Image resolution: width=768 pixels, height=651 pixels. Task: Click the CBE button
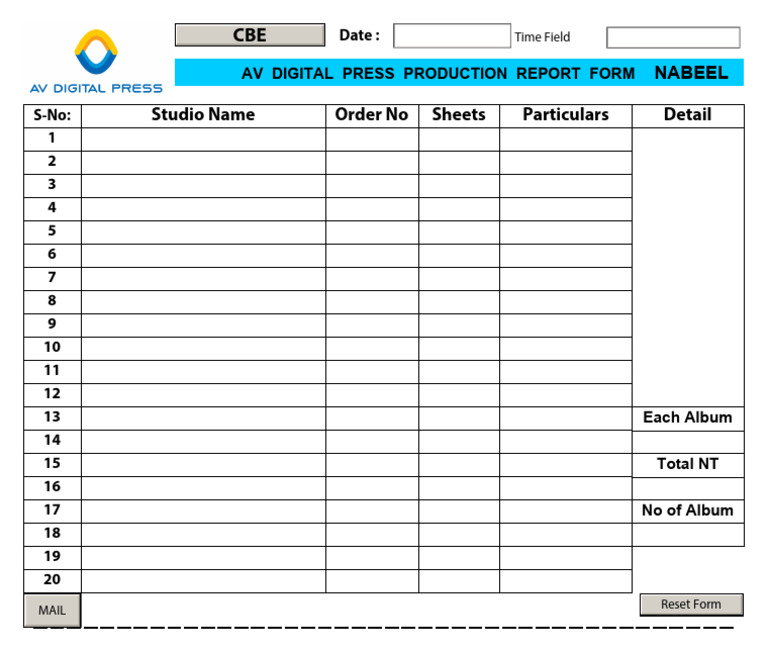(250, 35)
